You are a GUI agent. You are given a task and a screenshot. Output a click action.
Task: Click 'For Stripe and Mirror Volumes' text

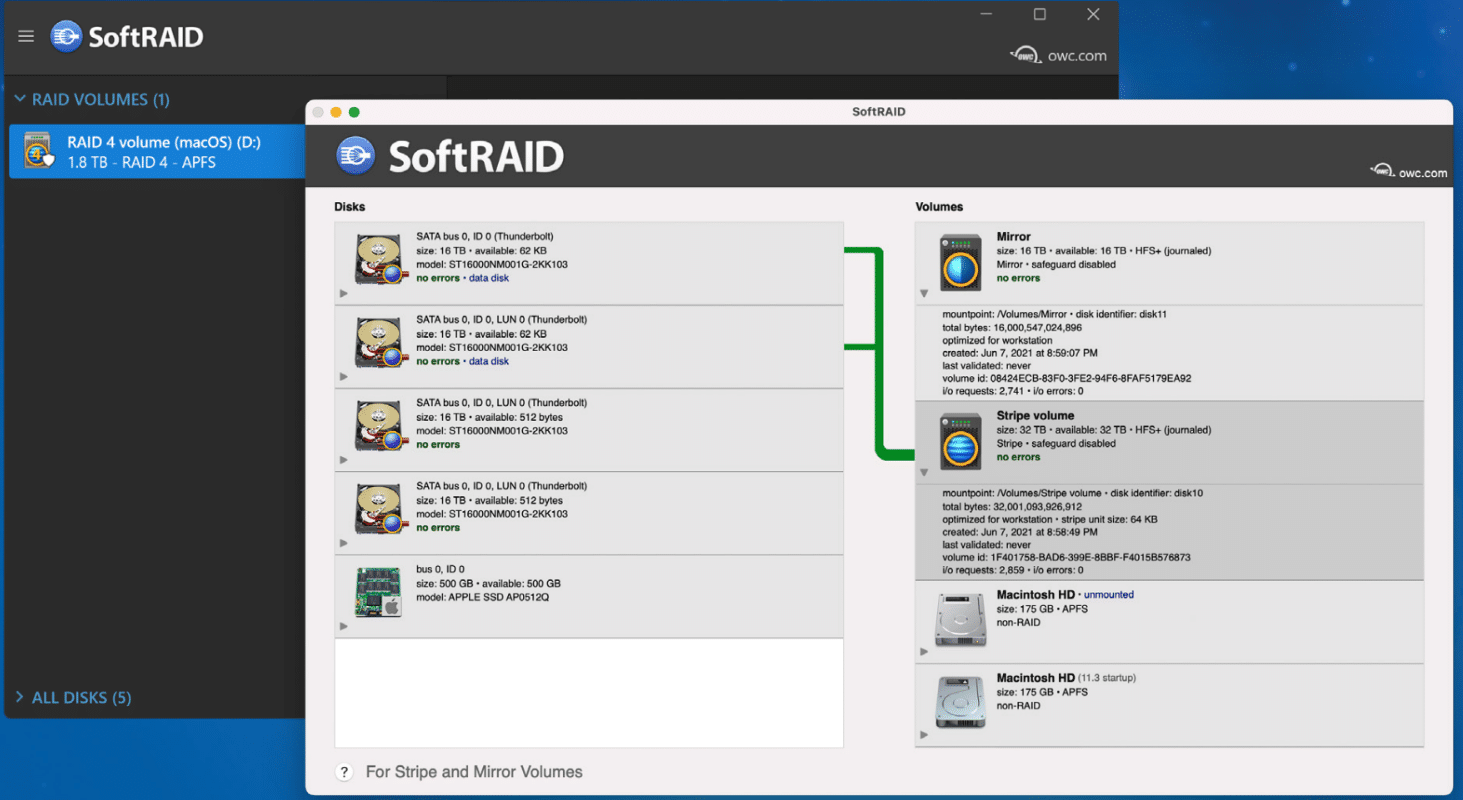474,772
